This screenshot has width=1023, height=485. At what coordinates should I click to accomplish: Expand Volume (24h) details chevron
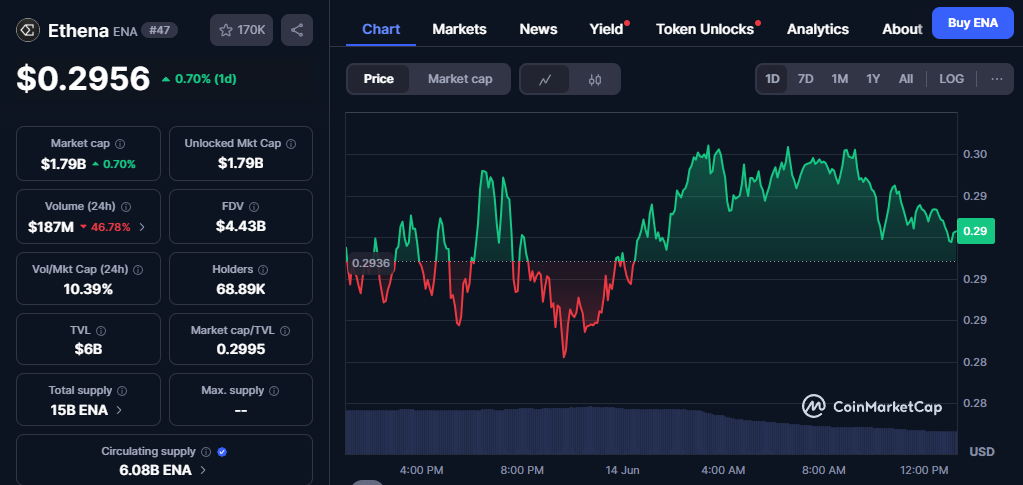click(x=142, y=227)
